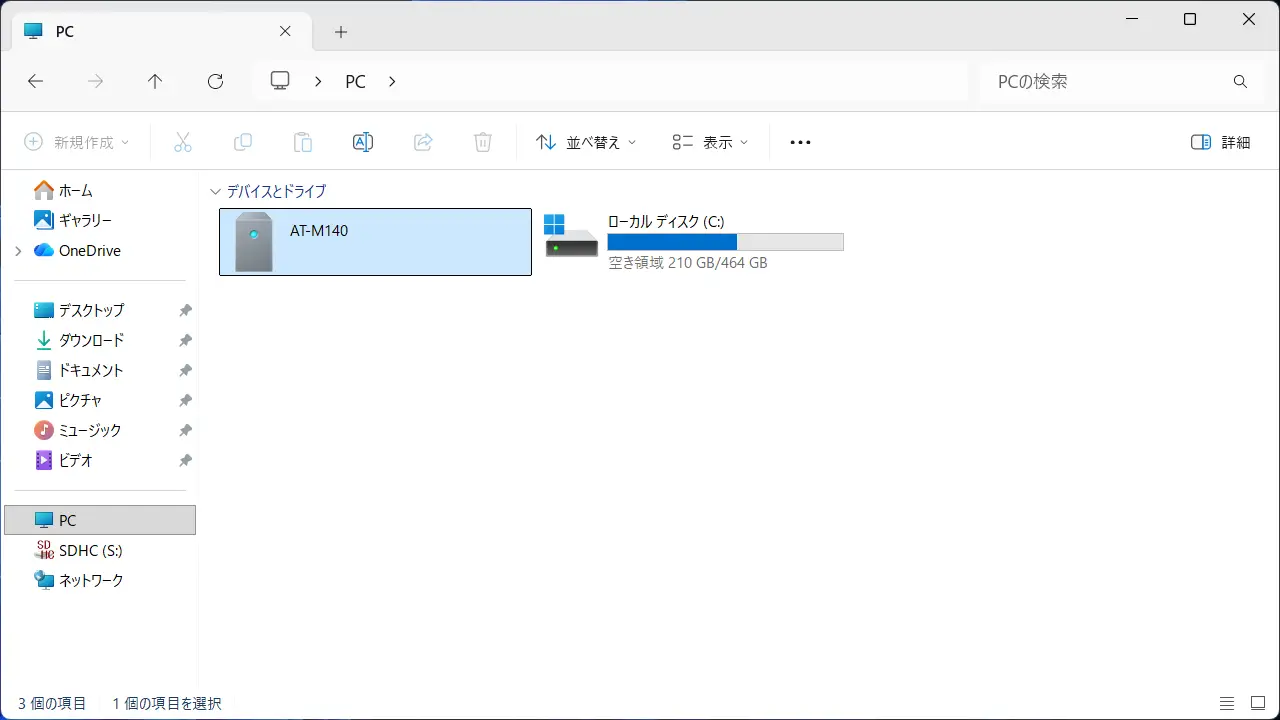Open the AT-M140 device

click(x=375, y=242)
